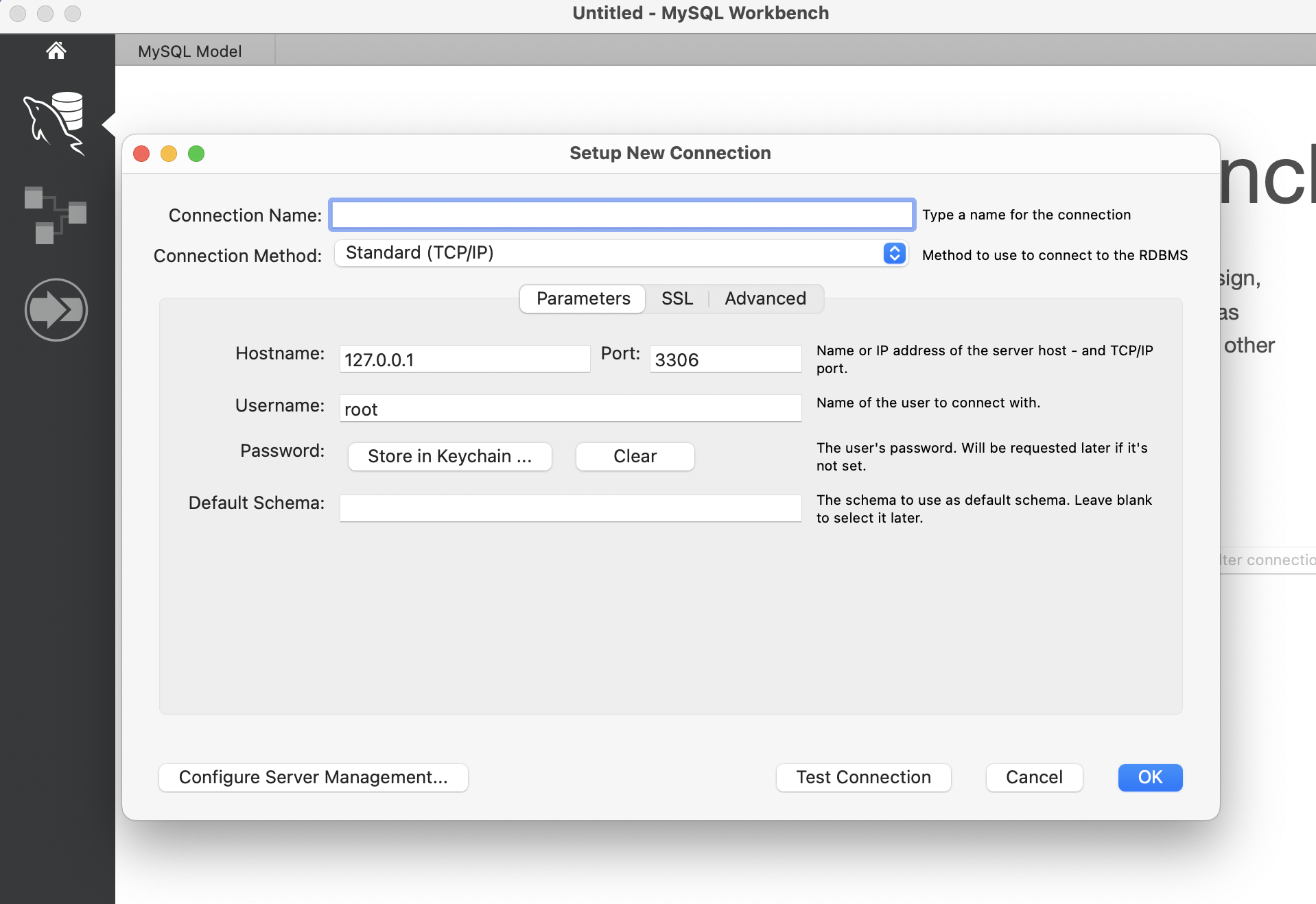
Task: Minimize the Setup New Connection dialog
Action: (169, 154)
